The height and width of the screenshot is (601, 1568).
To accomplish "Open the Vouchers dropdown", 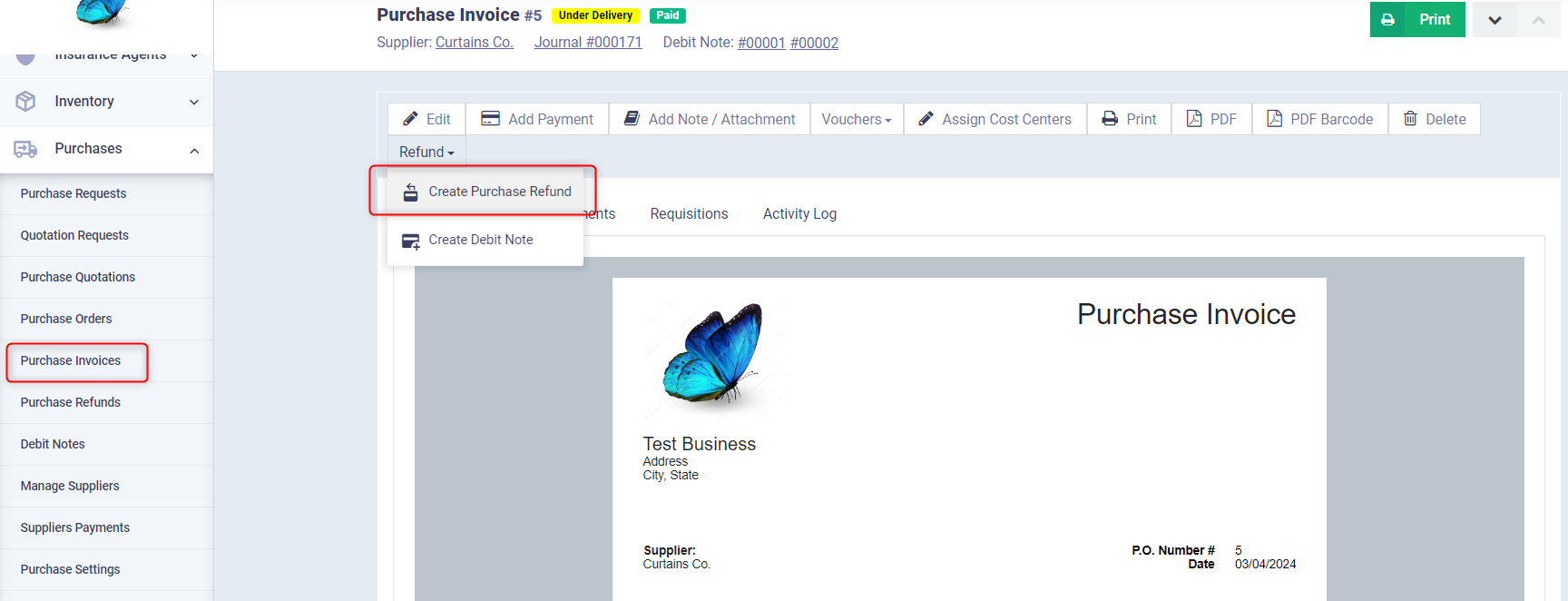I will pos(856,119).
